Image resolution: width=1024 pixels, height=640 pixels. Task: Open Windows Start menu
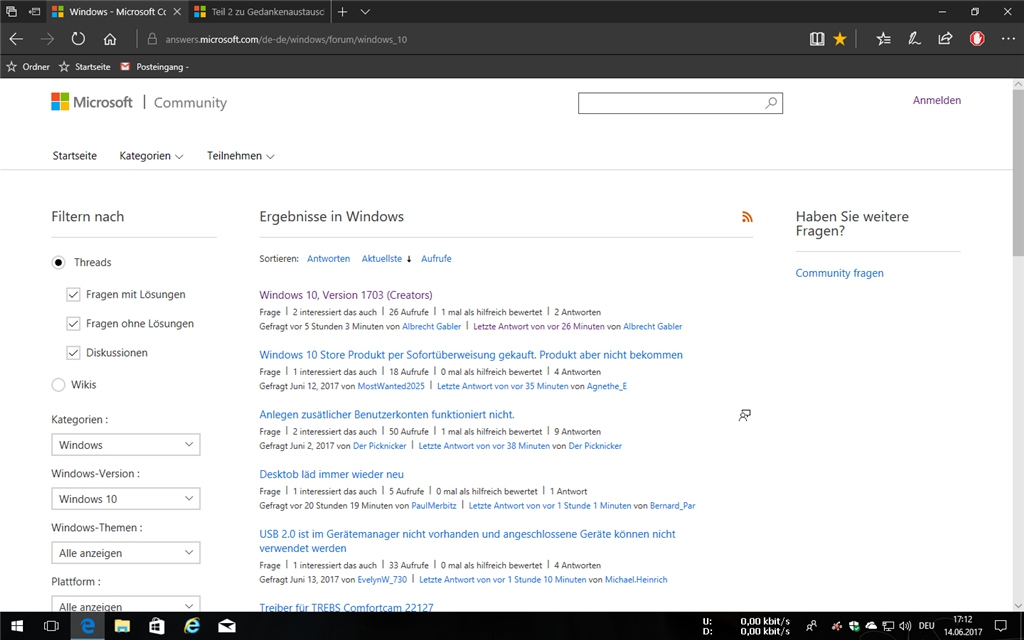[17, 626]
